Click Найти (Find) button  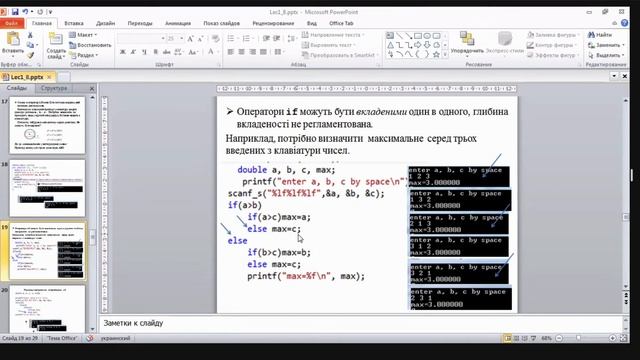coord(600,35)
